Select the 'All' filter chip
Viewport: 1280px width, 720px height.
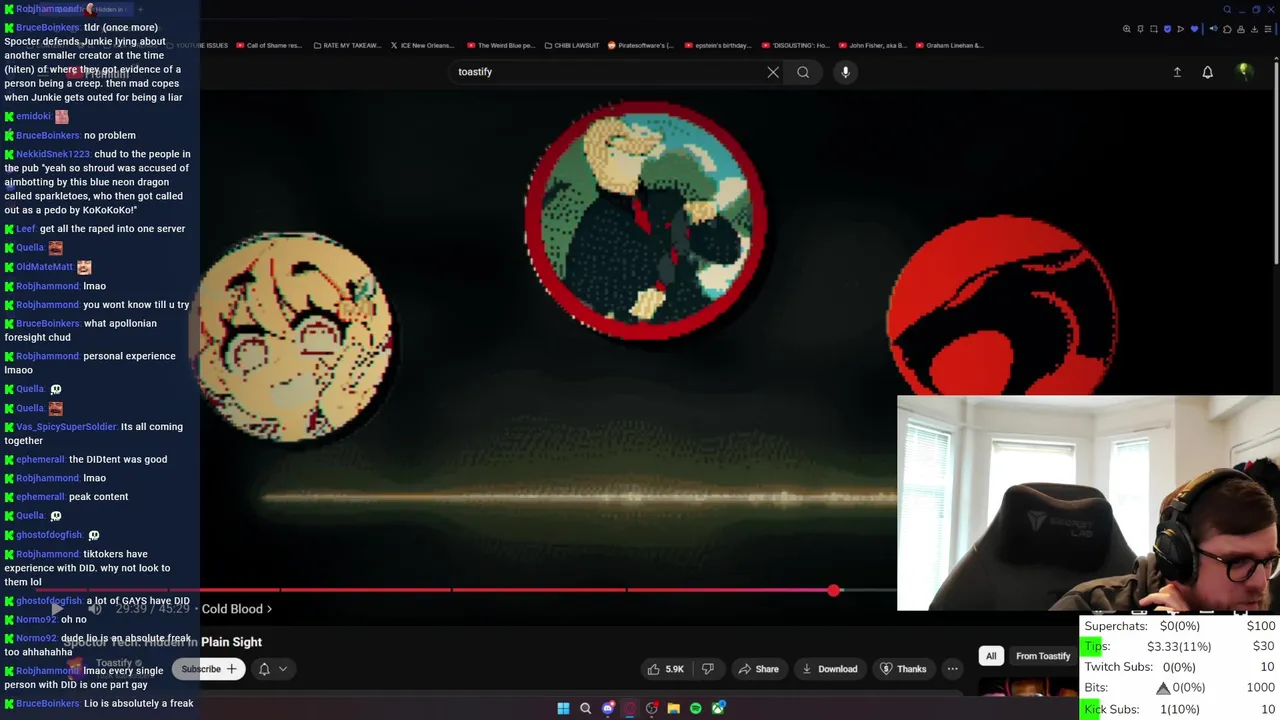pos(991,656)
